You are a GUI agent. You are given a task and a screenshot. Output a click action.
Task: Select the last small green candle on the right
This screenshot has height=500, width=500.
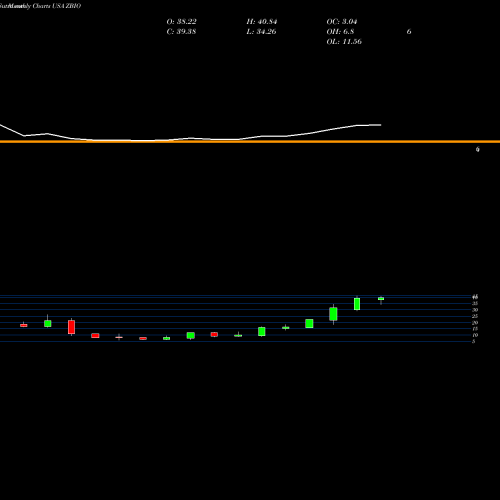(x=381, y=299)
